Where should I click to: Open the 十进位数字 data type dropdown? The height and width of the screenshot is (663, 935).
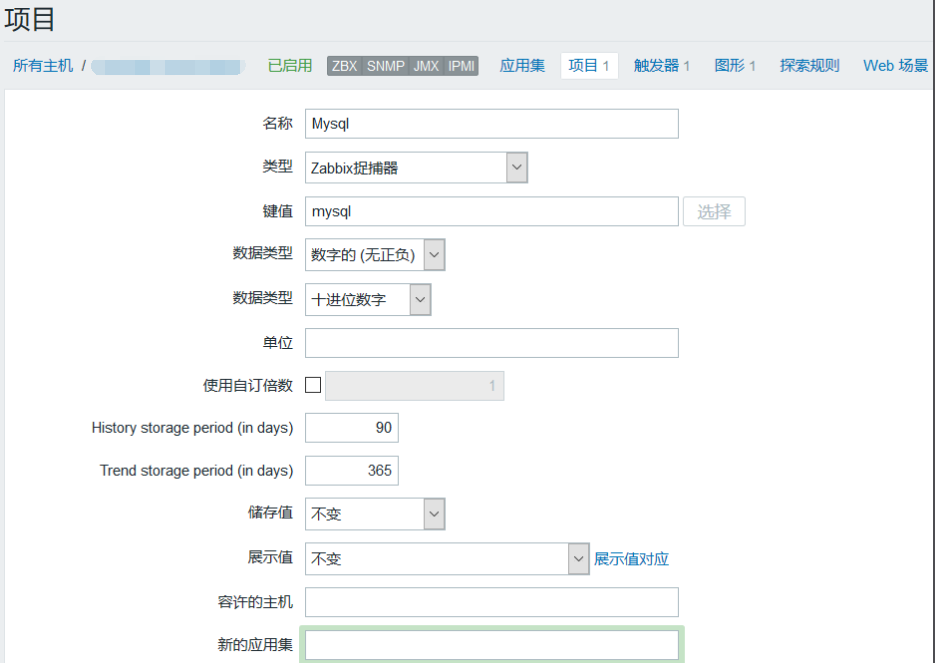pos(419,298)
